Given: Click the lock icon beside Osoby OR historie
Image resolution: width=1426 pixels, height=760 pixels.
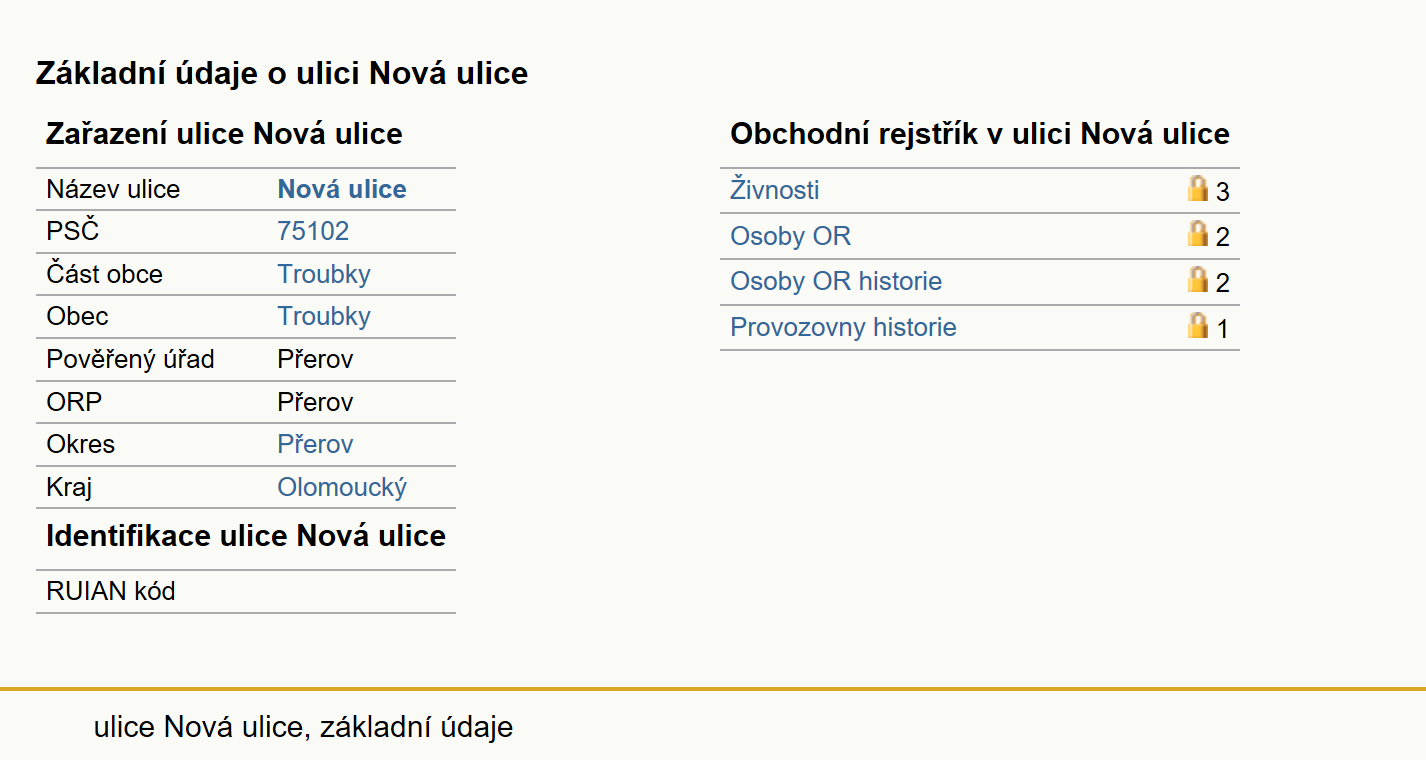Looking at the screenshot, I should coord(1197,279).
